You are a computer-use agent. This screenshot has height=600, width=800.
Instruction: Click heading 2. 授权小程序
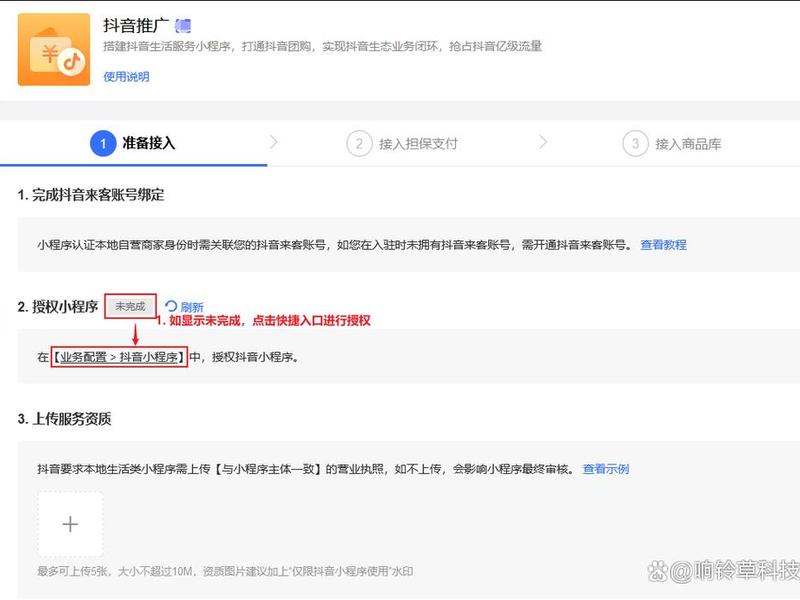58,306
